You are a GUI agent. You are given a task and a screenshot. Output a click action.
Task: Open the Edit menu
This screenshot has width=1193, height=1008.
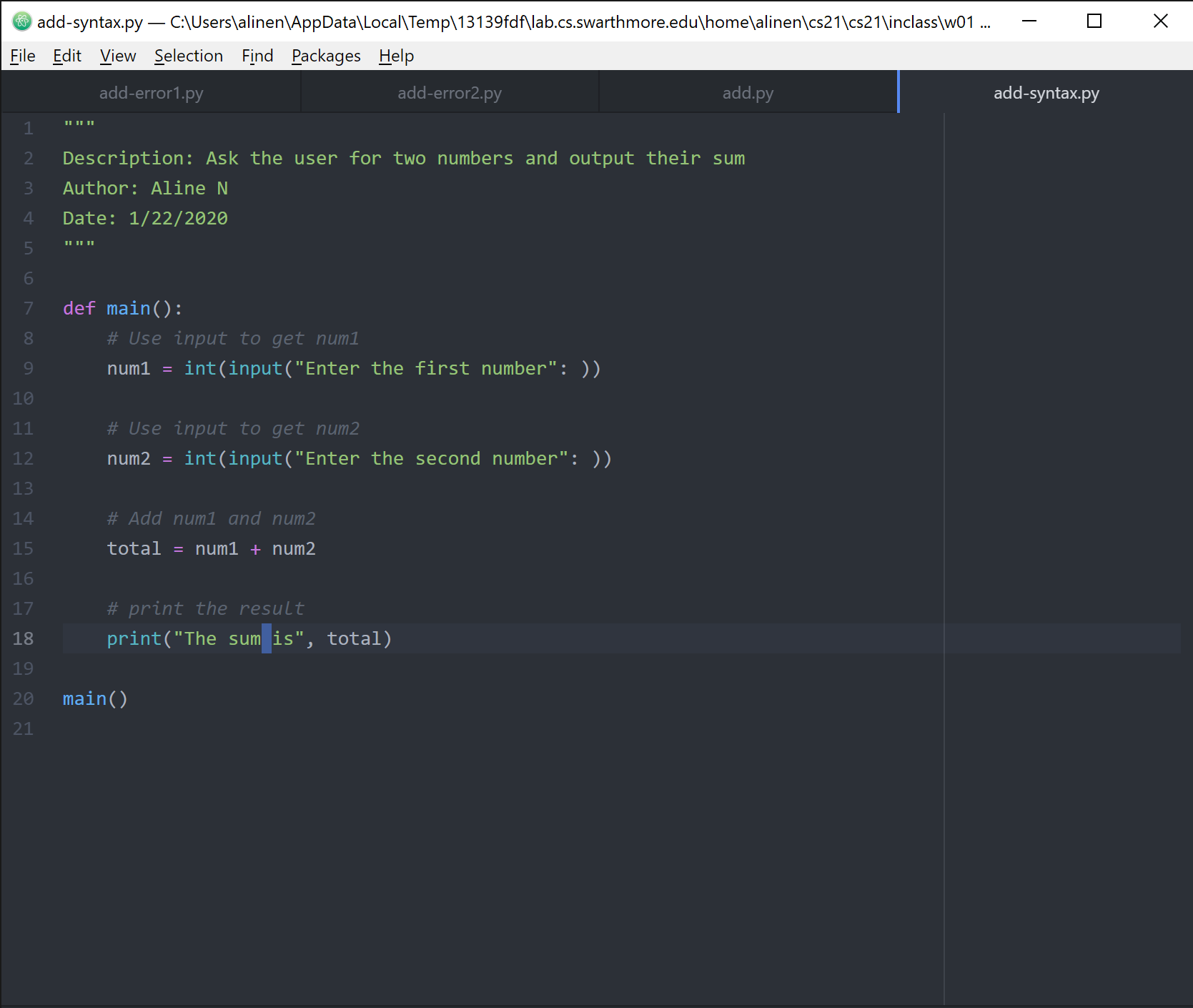[67, 56]
